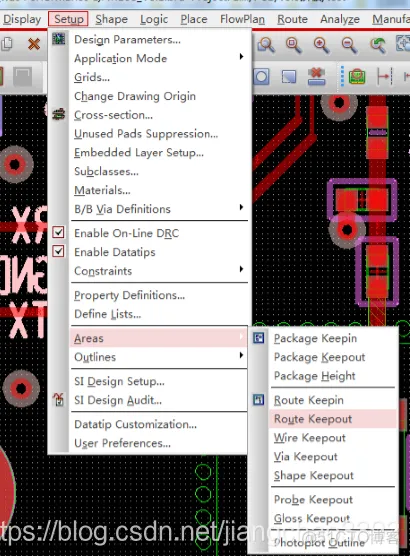Open Cross-section editor entry
The height and width of the screenshot is (556, 410).
[x=113, y=115]
